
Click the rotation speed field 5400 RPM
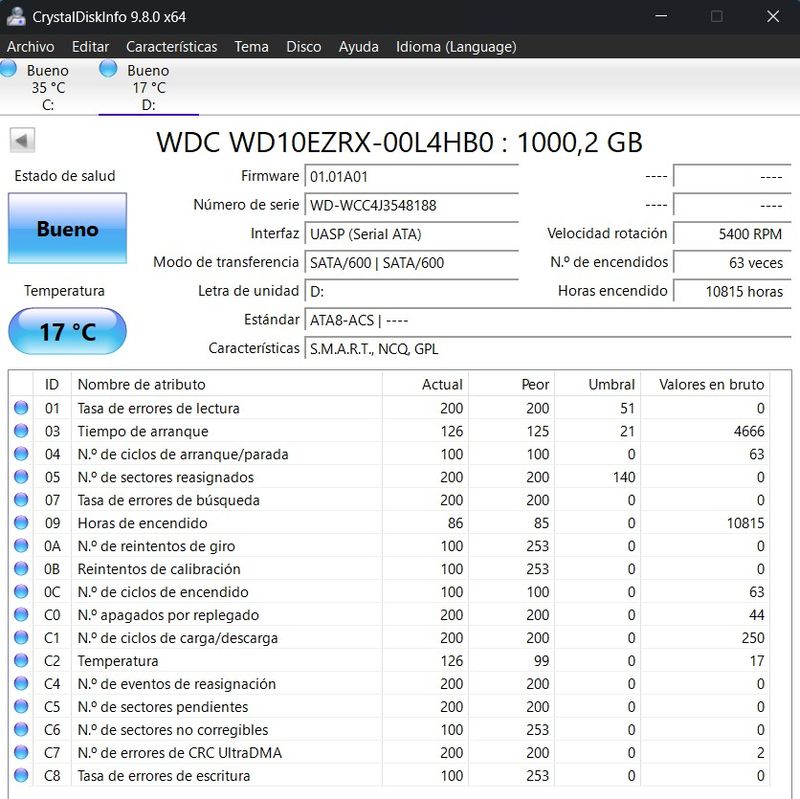732,234
